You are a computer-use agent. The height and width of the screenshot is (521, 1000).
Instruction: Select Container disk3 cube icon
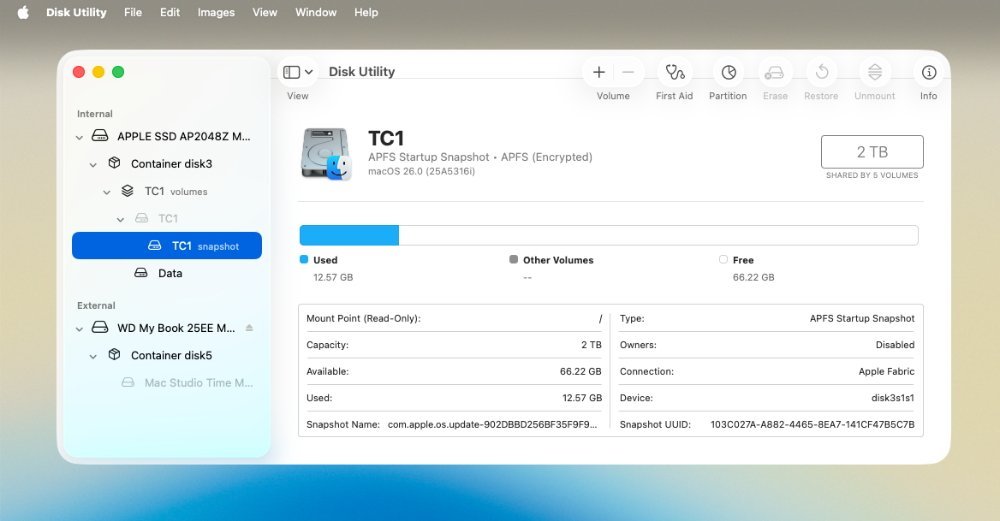pyautogui.click(x=114, y=163)
